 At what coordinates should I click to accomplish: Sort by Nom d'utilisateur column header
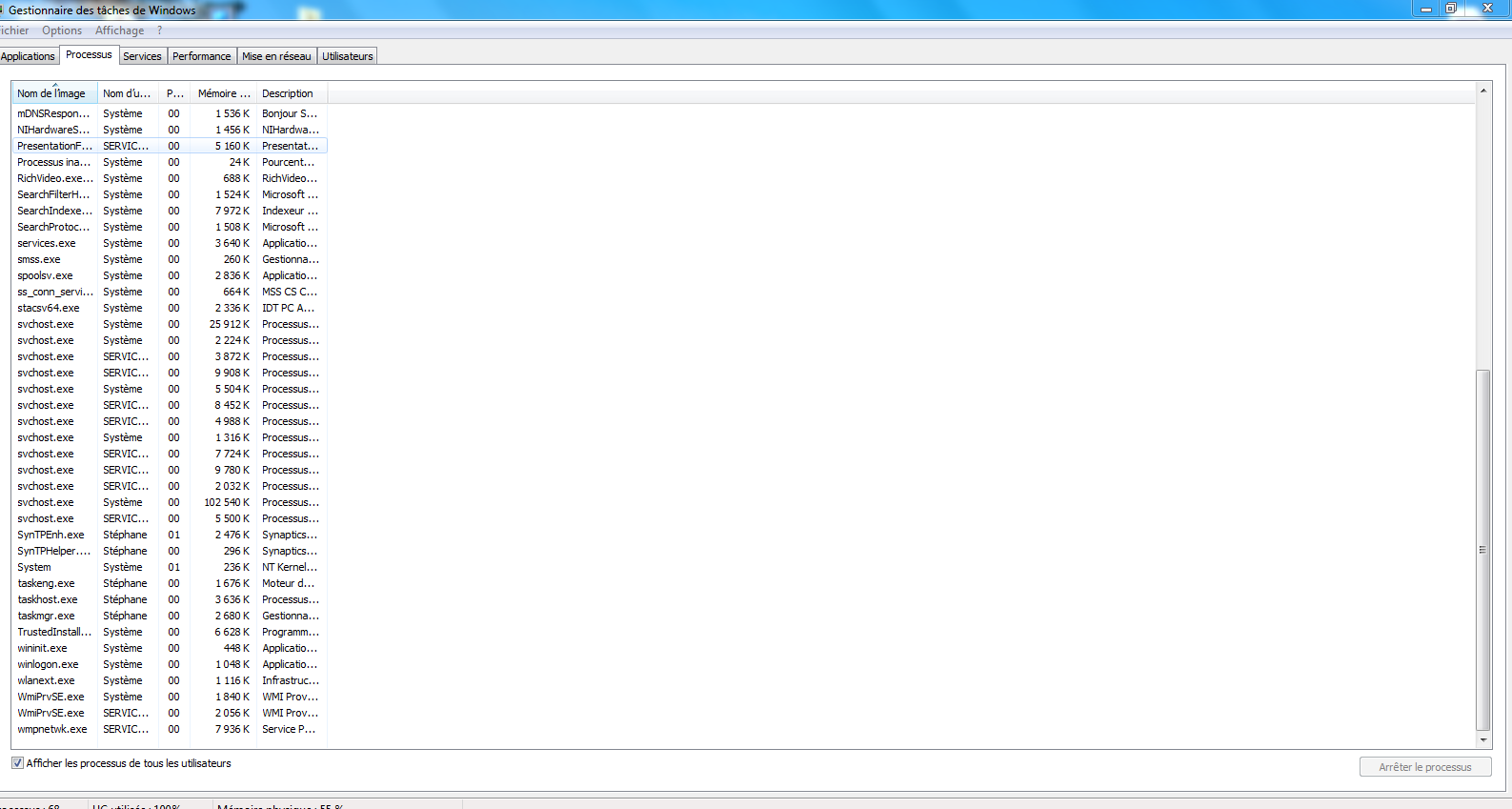(128, 93)
